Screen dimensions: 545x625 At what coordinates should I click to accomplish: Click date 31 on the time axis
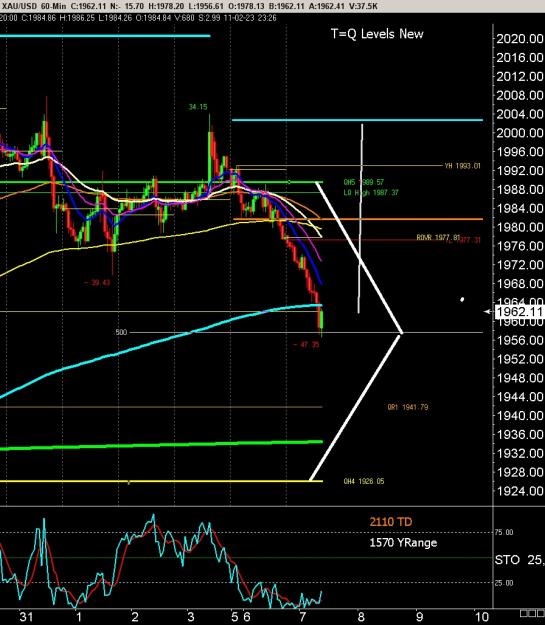point(26,617)
